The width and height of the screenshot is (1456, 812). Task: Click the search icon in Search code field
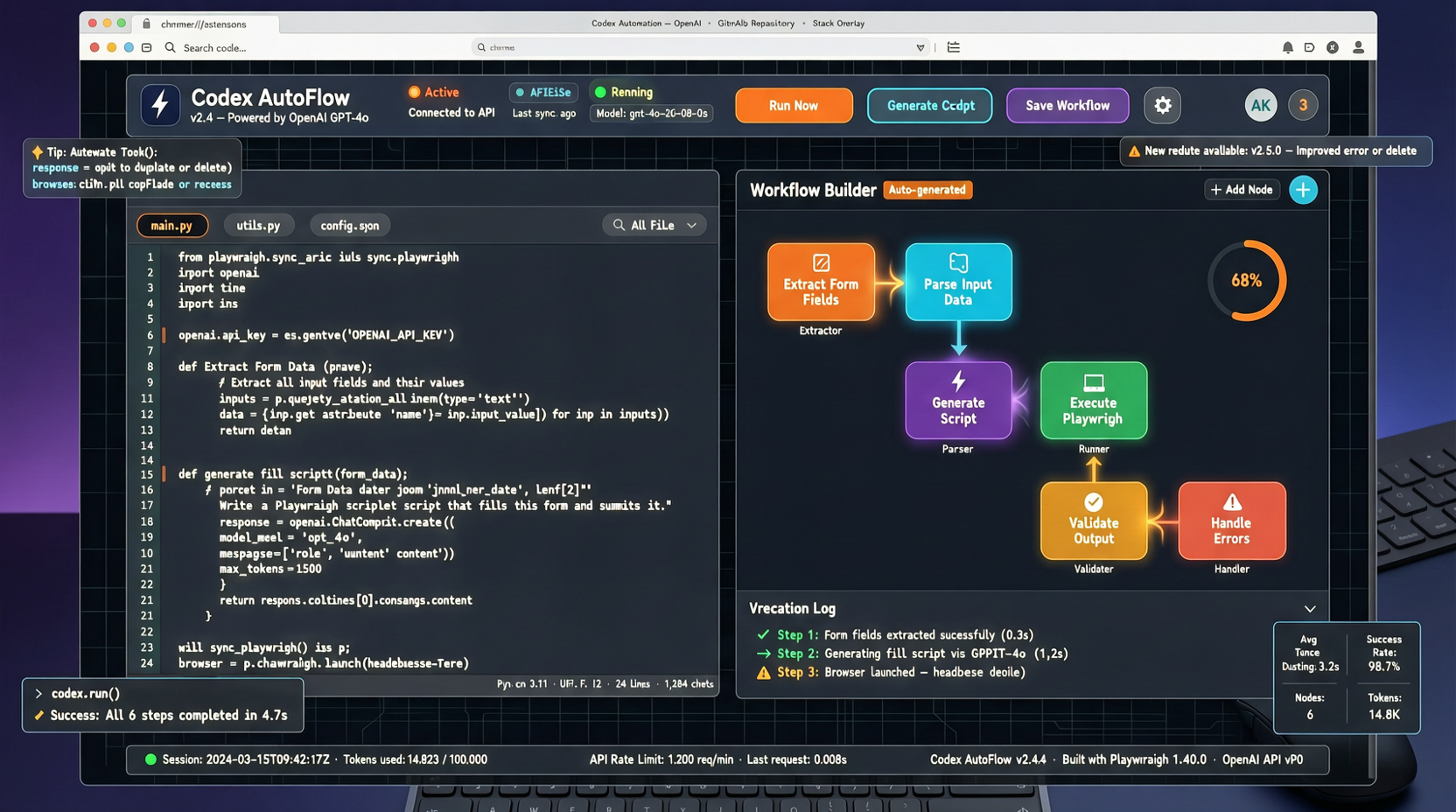(x=171, y=47)
